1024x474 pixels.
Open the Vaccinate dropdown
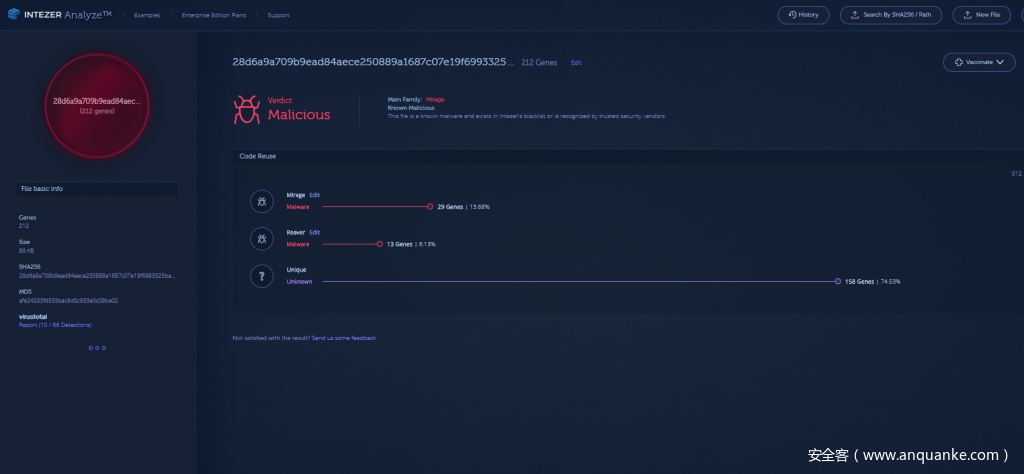978,62
